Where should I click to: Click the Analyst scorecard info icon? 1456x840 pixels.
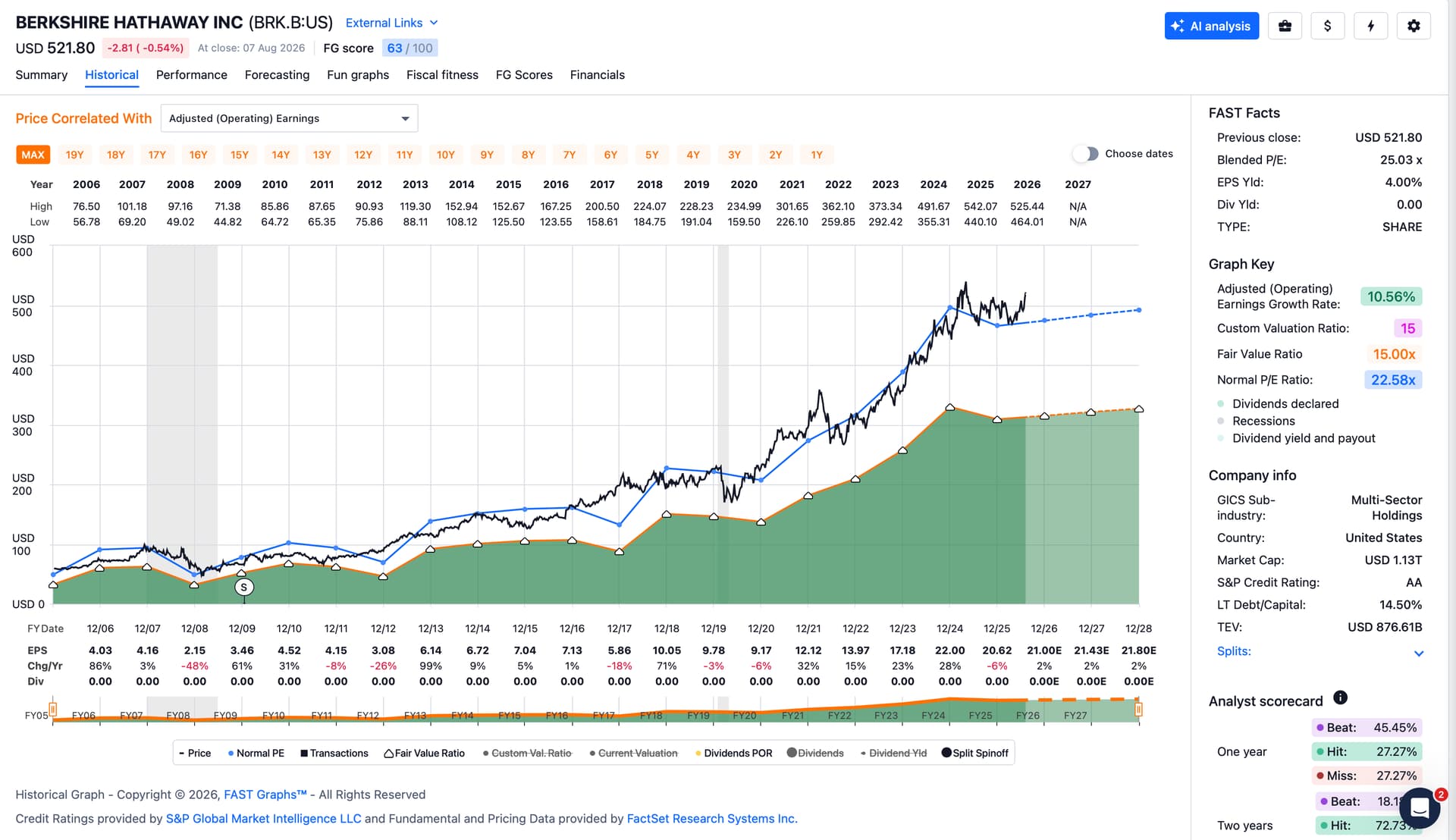pyautogui.click(x=1340, y=697)
